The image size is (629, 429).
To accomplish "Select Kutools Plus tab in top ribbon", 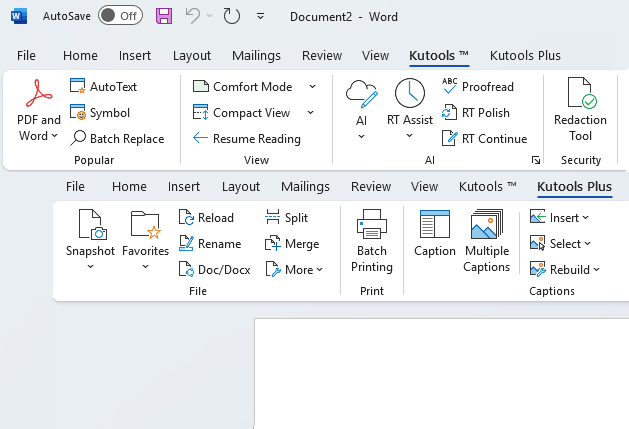I will 525,55.
